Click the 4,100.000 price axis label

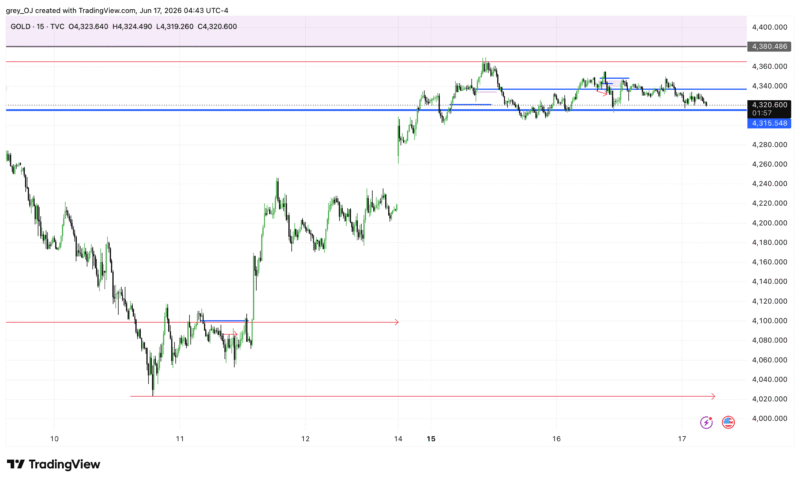pyautogui.click(x=769, y=320)
